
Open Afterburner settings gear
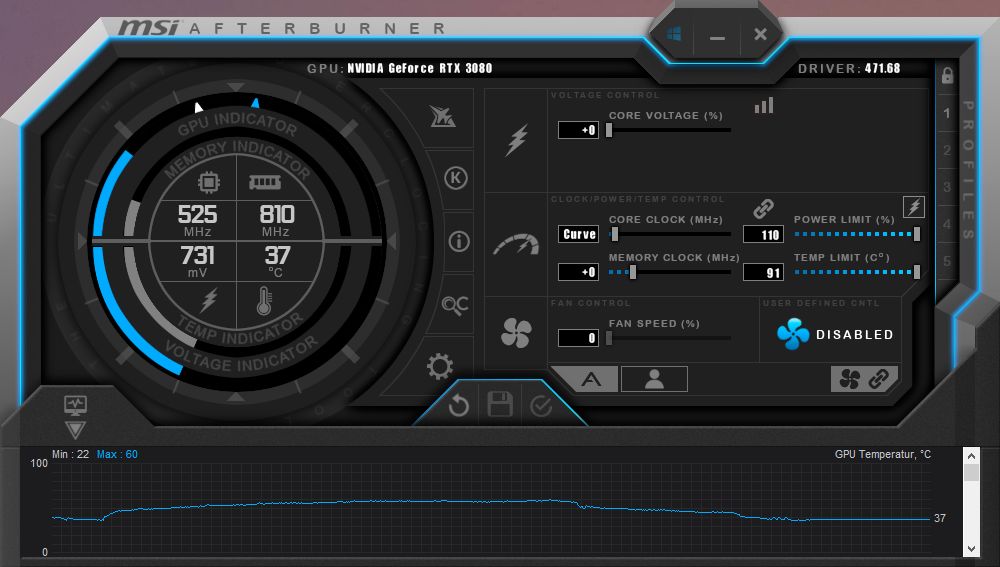point(440,366)
